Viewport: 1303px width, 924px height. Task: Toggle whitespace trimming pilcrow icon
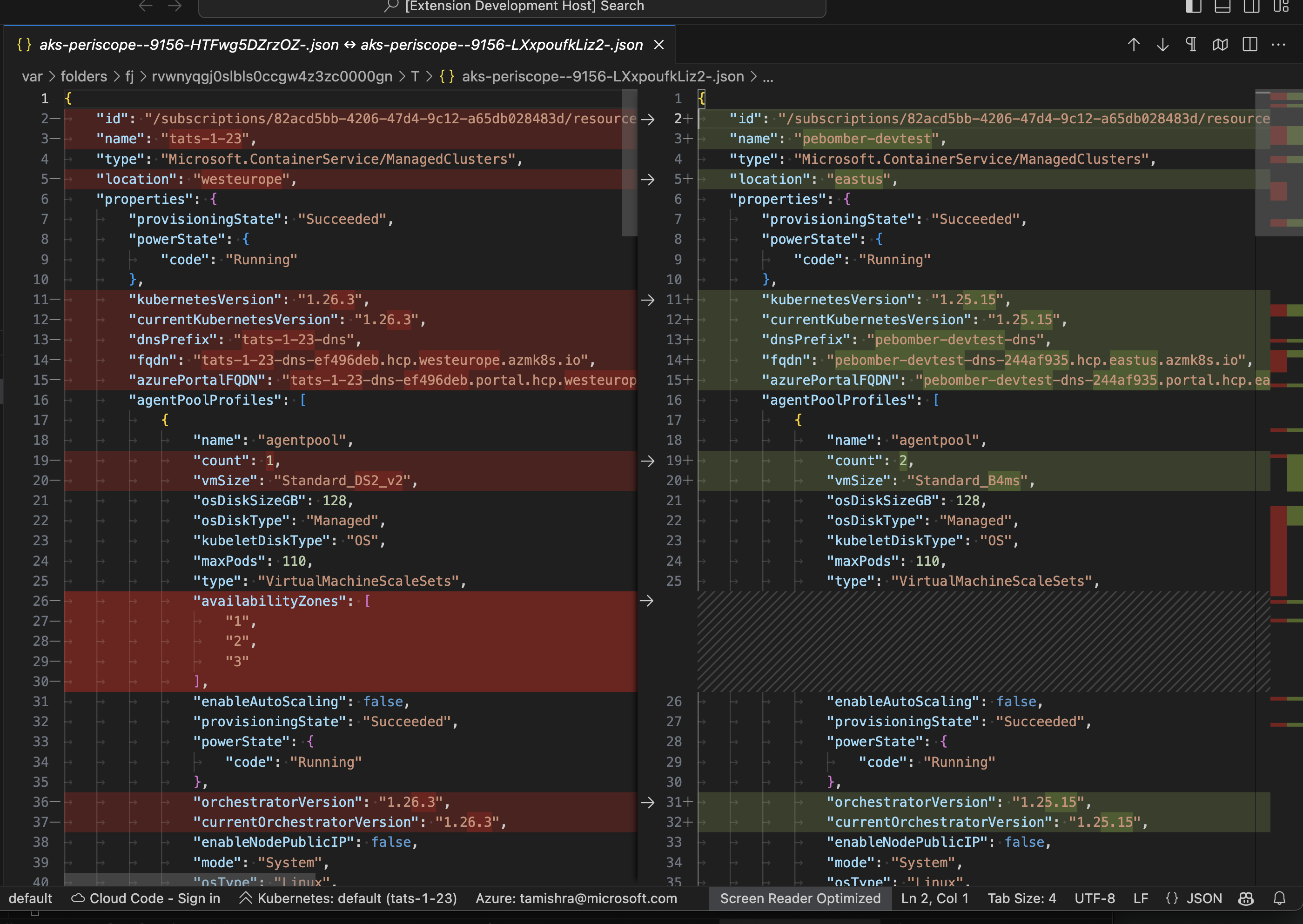coord(1191,44)
